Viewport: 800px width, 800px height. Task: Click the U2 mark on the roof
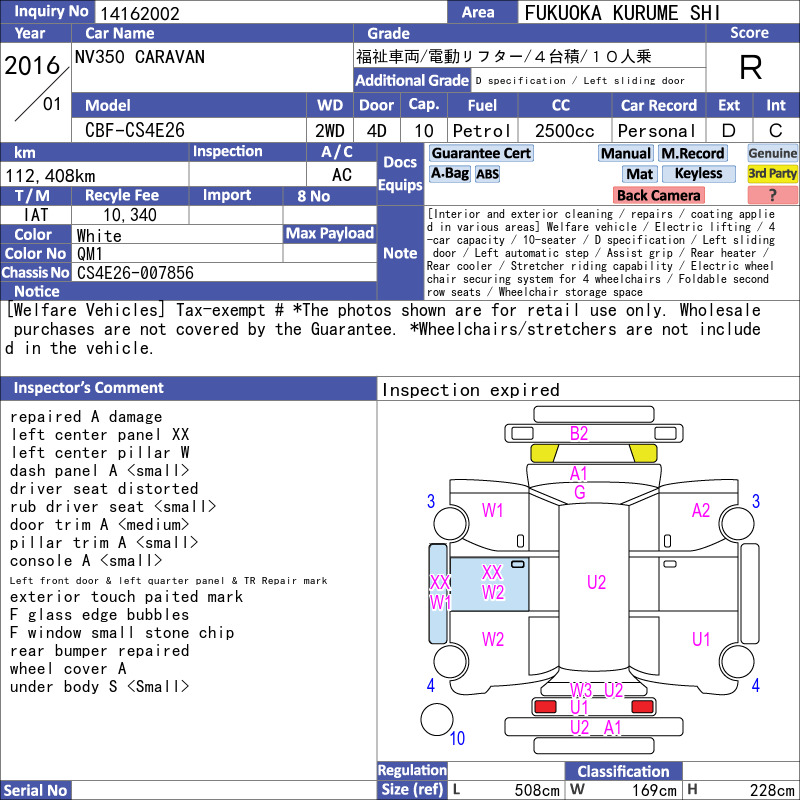point(596,582)
